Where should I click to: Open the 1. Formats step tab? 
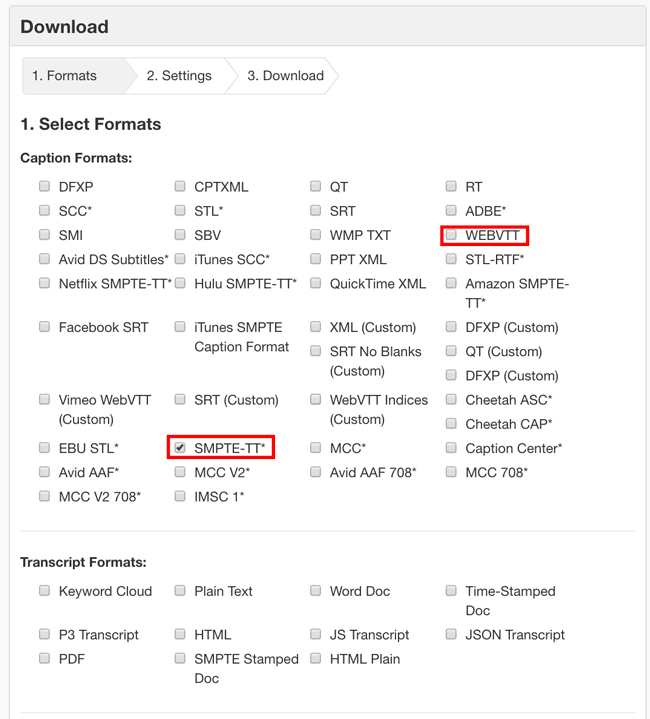[65, 76]
